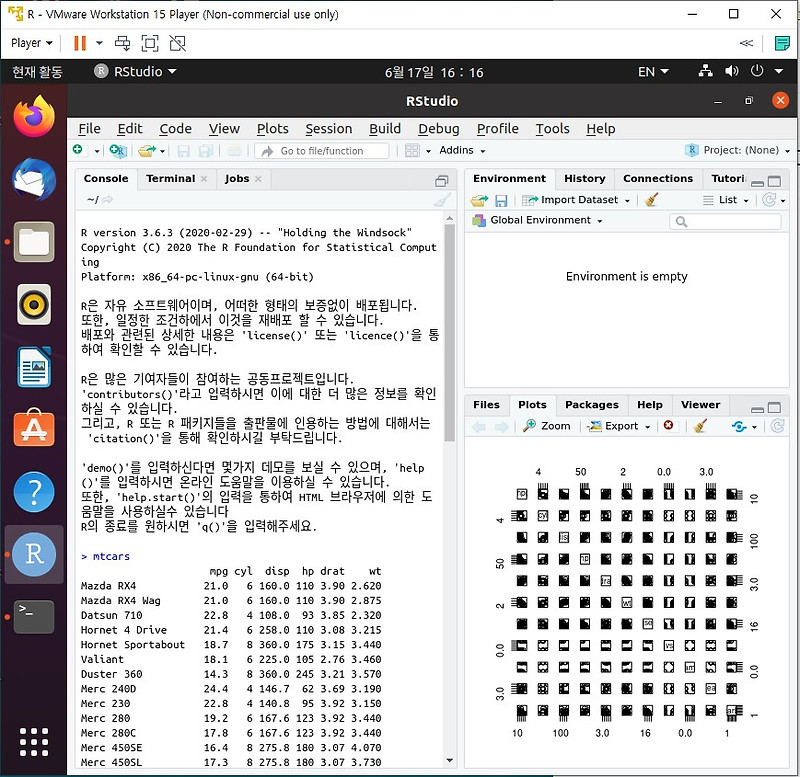Switch to the Packages tab
The image size is (800, 777).
pyautogui.click(x=592, y=405)
